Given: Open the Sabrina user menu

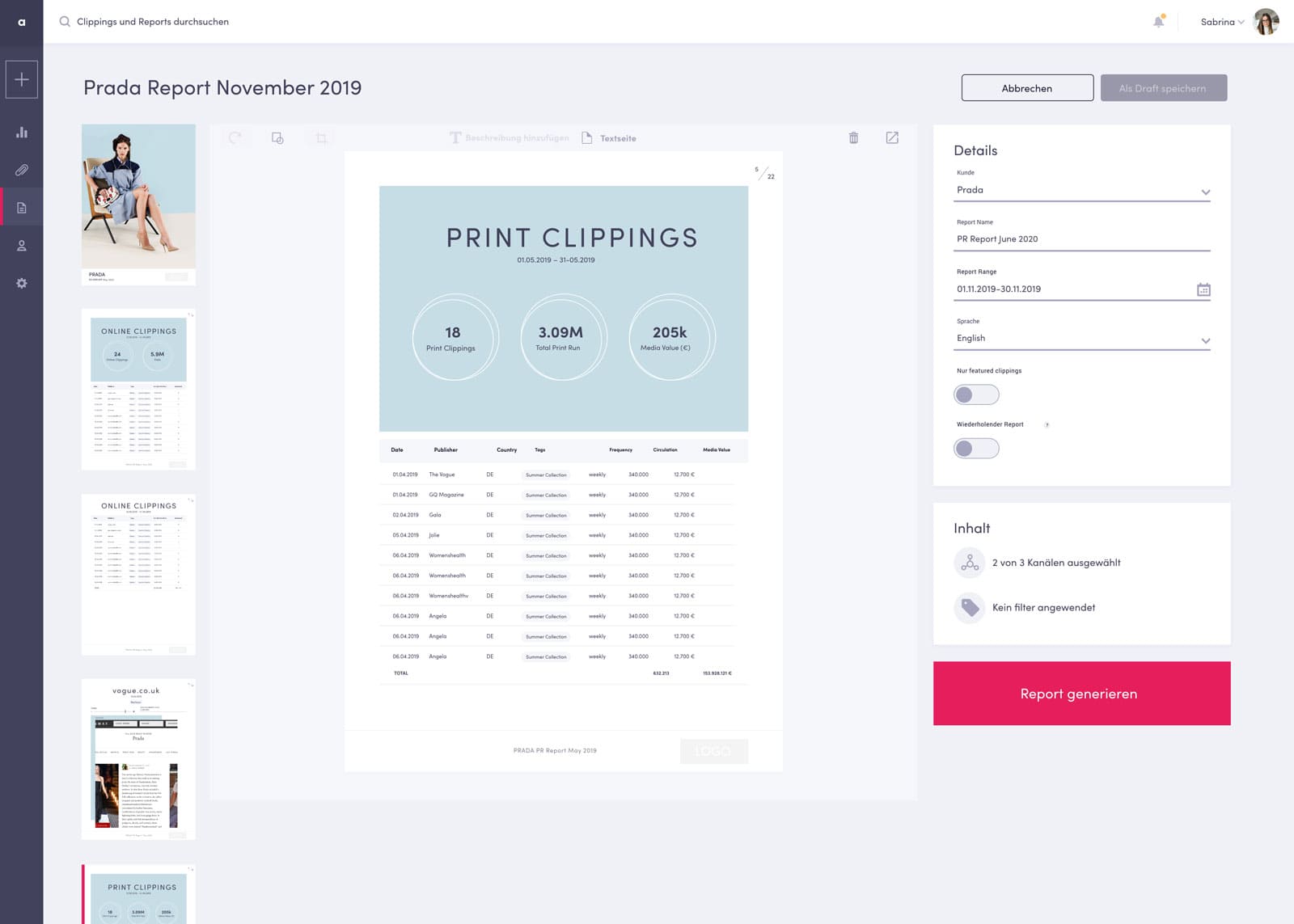Looking at the screenshot, I should [1222, 22].
